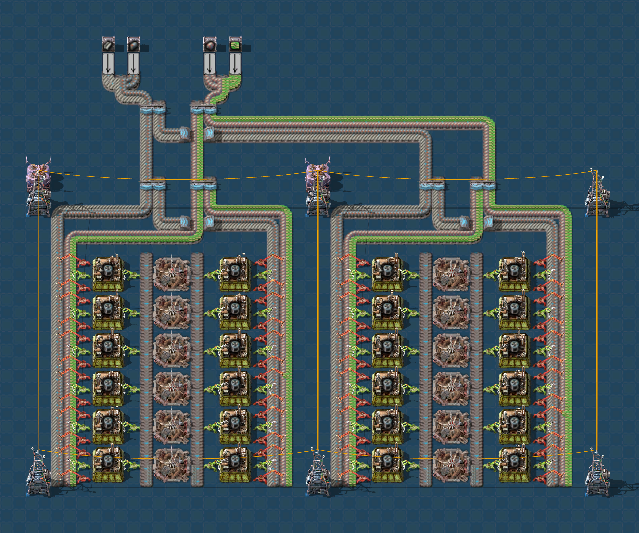The height and width of the screenshot is (533, 639).
Task: Select the chest containing the green circuit
Action: tap(235, 44)
